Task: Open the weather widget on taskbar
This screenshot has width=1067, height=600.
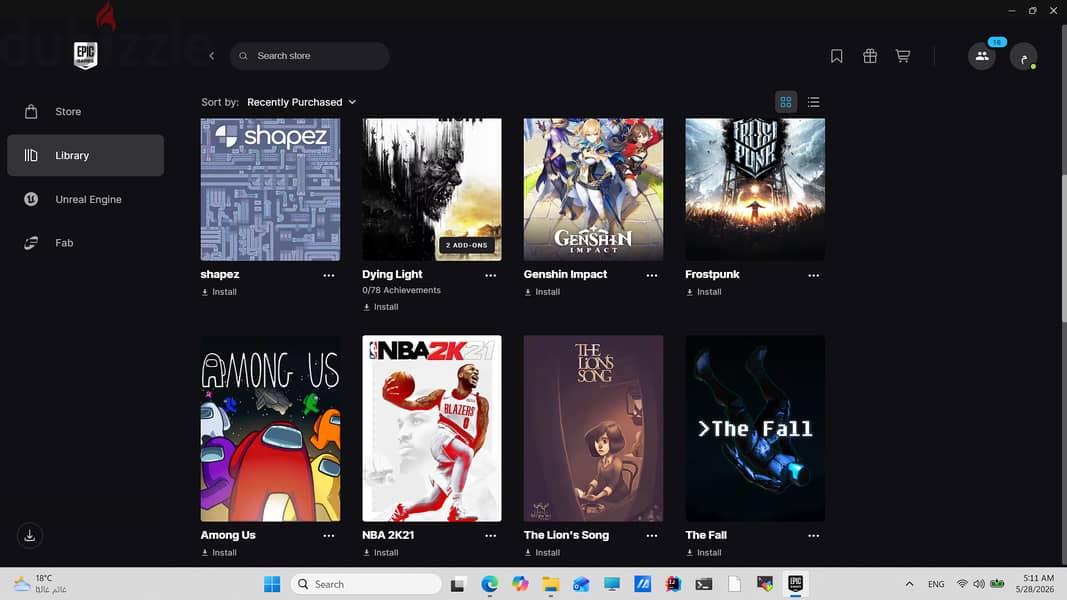Action: point(41,584)
